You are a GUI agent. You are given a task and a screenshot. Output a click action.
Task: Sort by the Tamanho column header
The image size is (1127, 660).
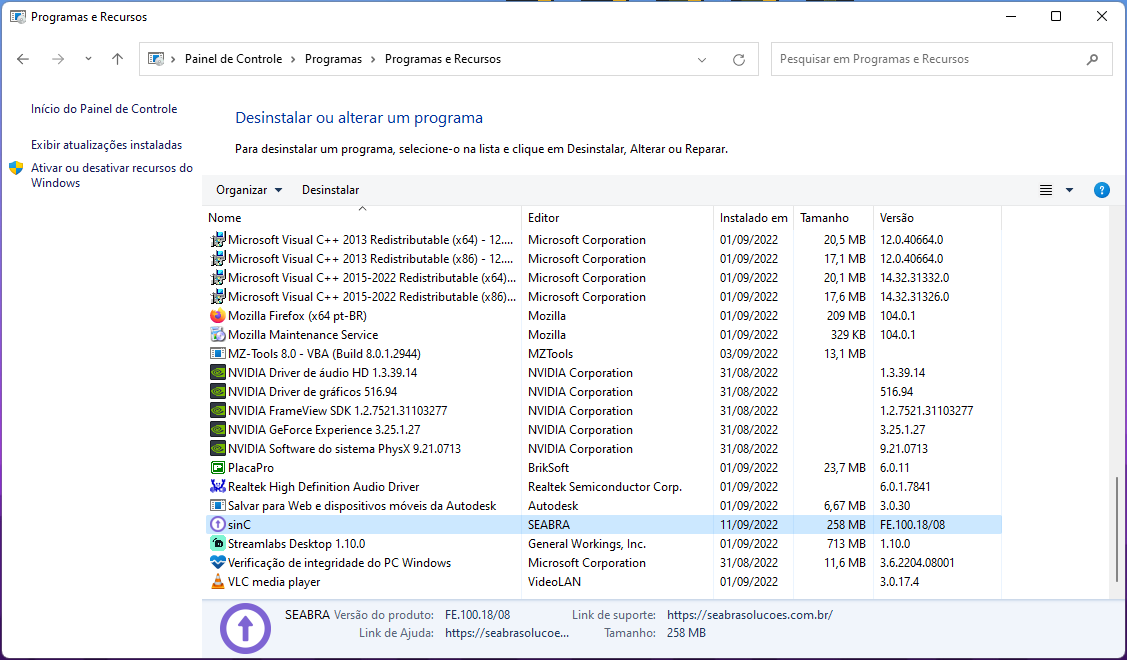click(x=834, y=217)
